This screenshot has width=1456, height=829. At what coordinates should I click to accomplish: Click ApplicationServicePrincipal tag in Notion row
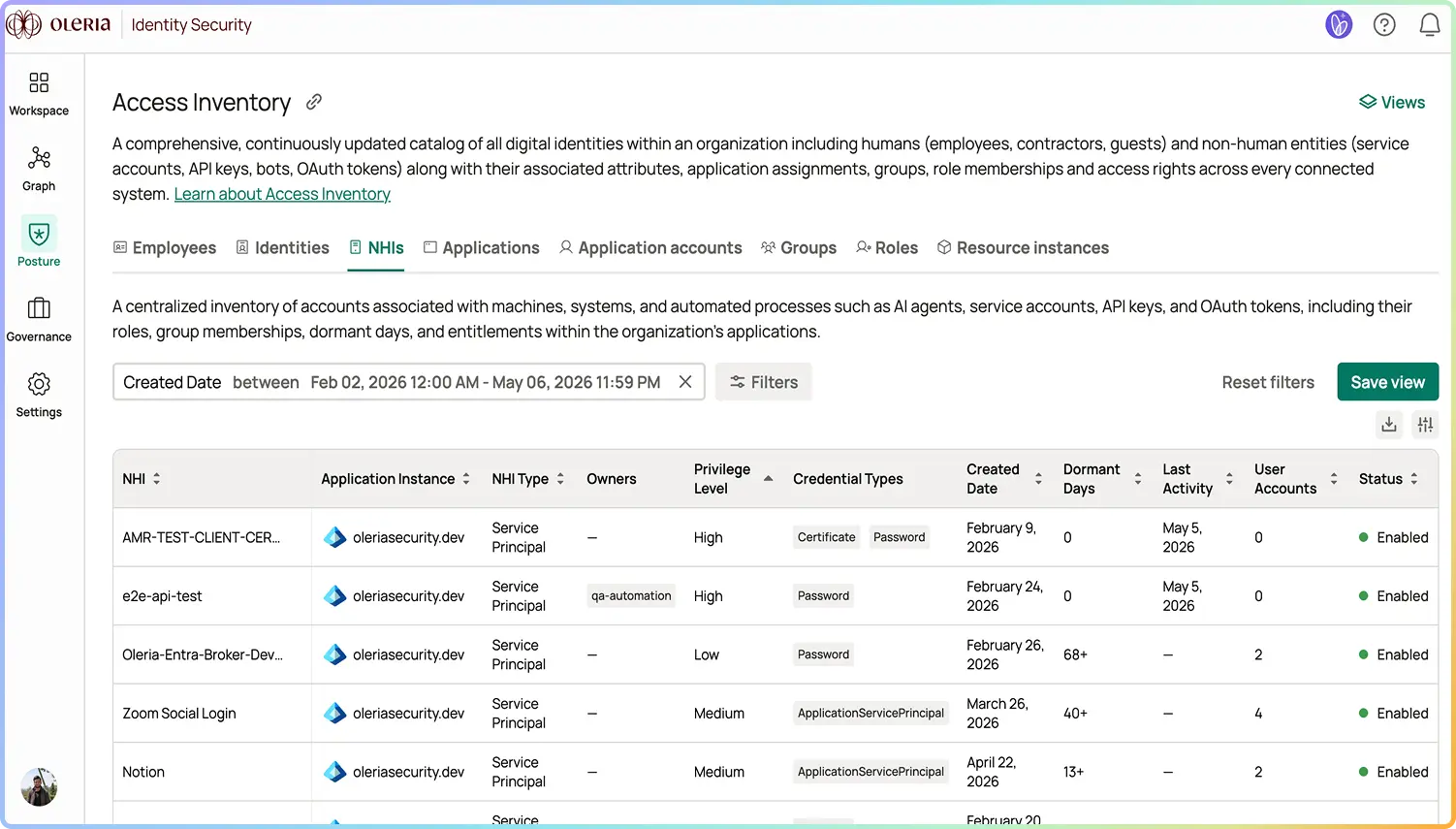pos(870,772)
